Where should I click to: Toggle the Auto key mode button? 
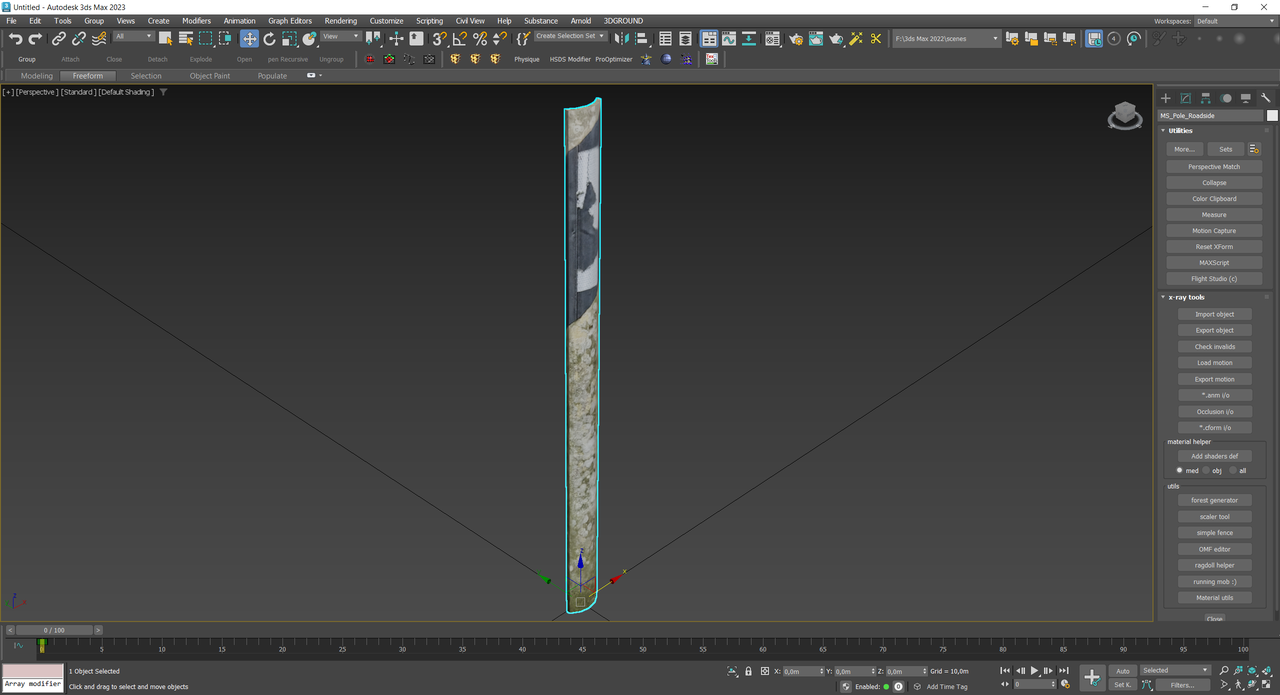(x=1123, y=671)
